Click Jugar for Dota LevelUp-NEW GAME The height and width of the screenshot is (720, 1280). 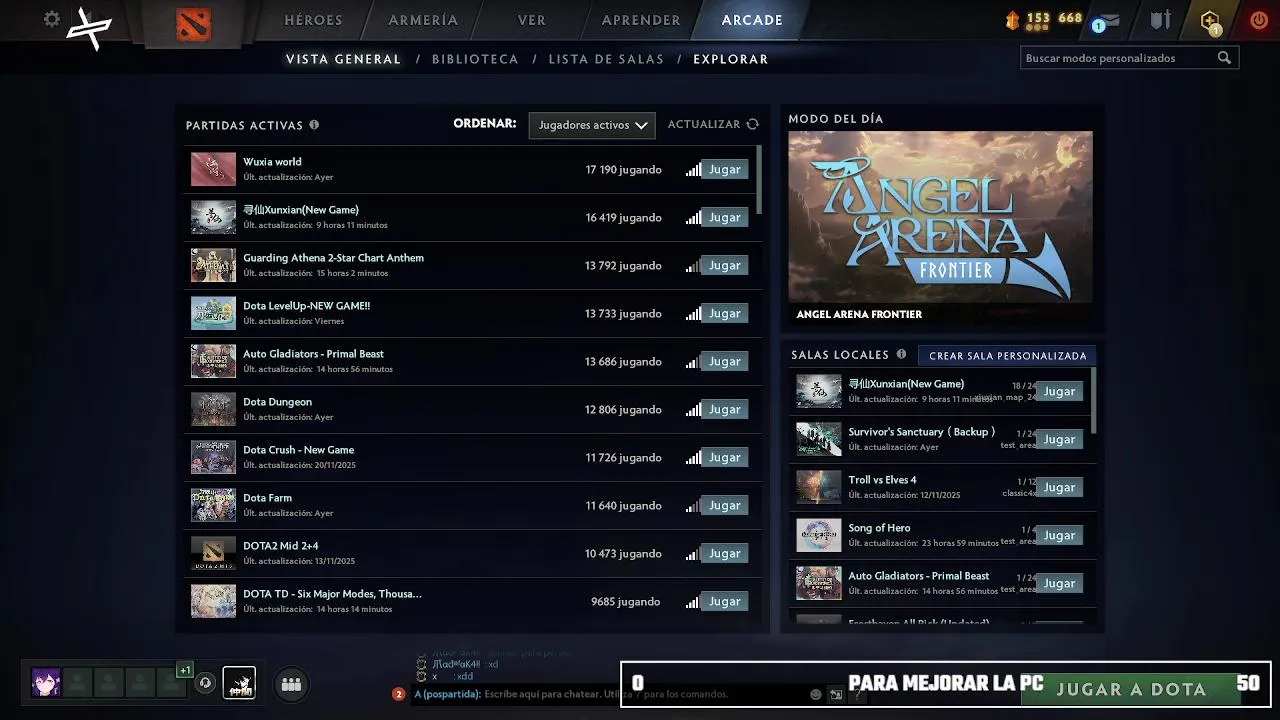click(x=725, y=313)
